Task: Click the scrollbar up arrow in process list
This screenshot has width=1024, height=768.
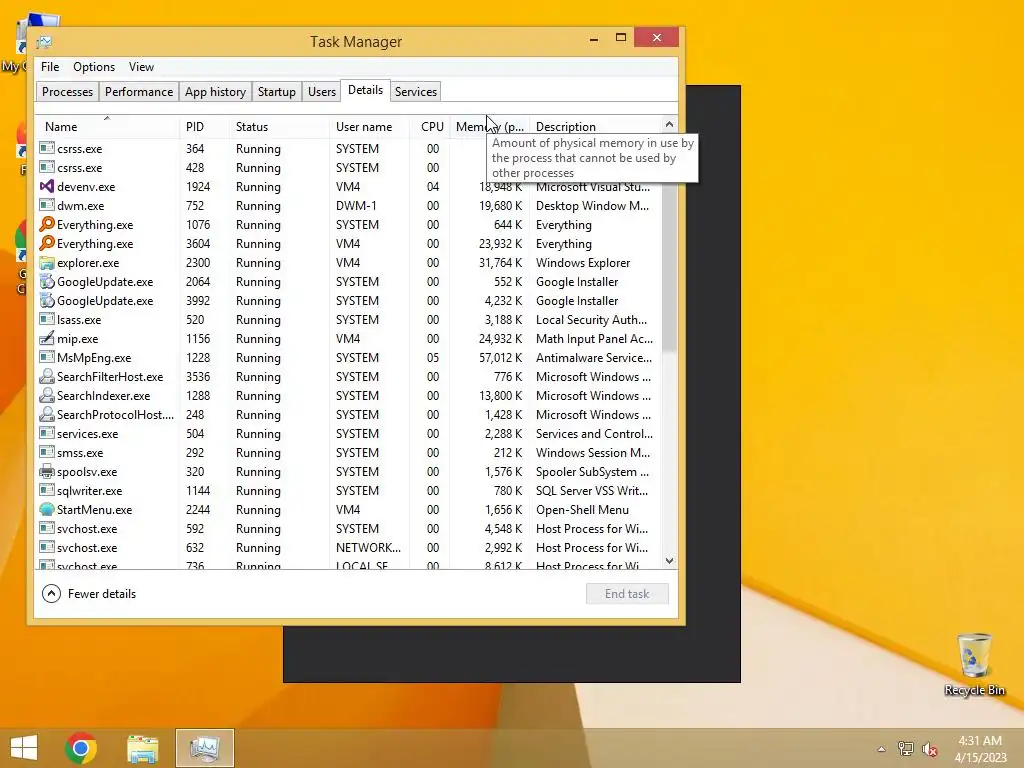Action: pyautogui.click(x=669, y=124)
